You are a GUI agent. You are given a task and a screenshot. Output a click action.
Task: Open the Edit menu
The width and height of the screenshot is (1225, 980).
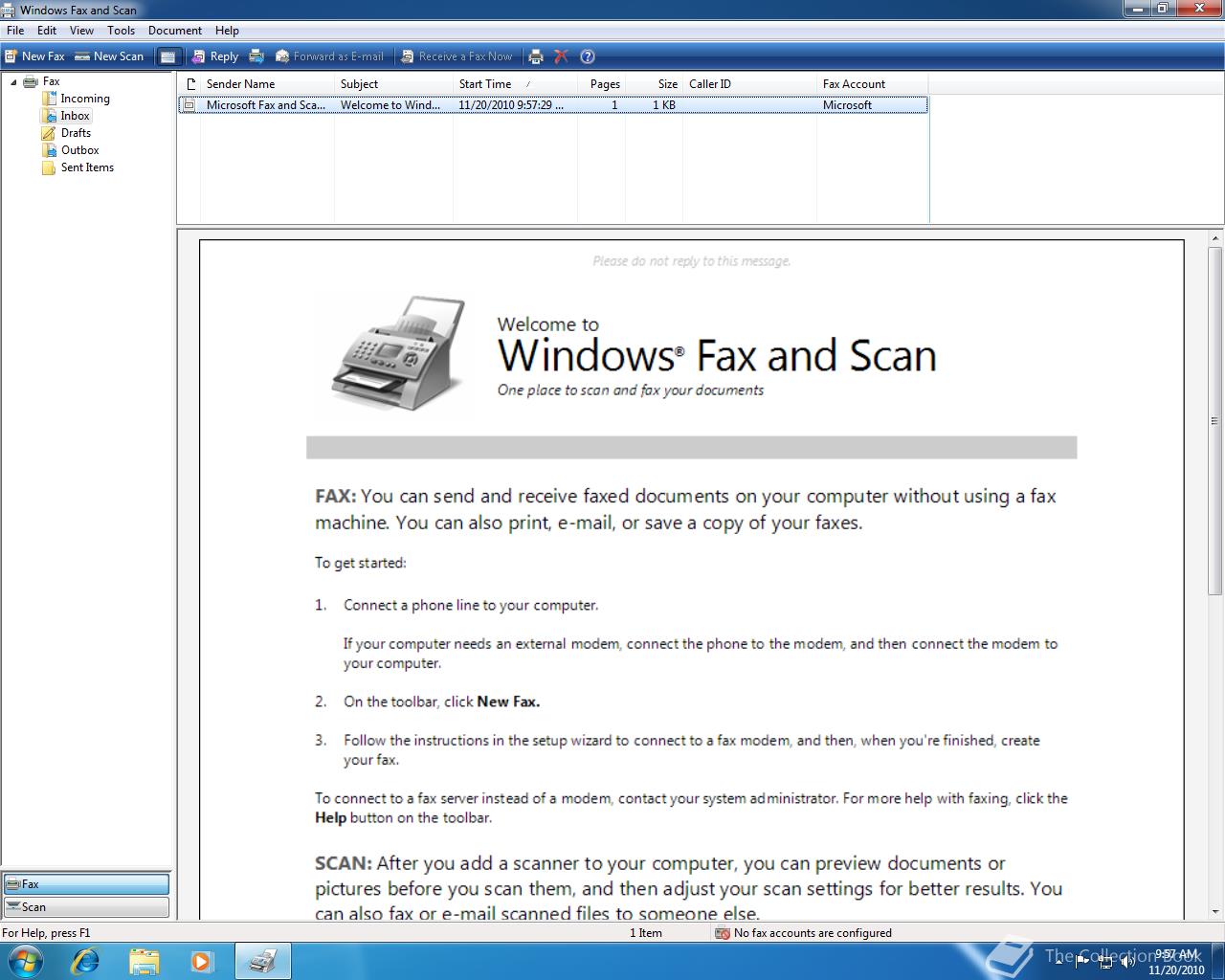(47, 31)
